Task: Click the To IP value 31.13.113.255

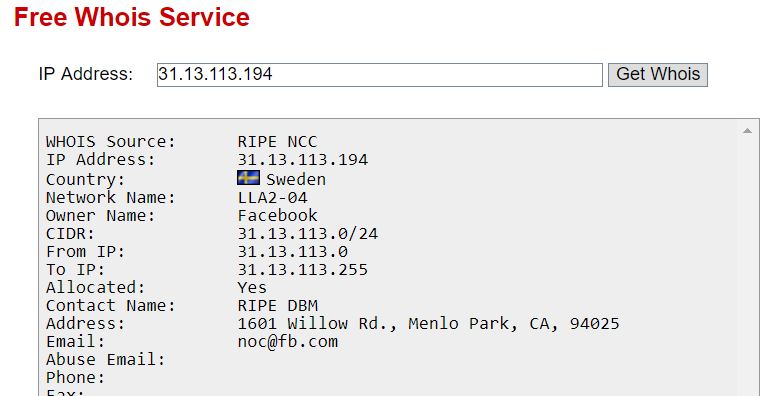Action: click(x=303, y=269)
